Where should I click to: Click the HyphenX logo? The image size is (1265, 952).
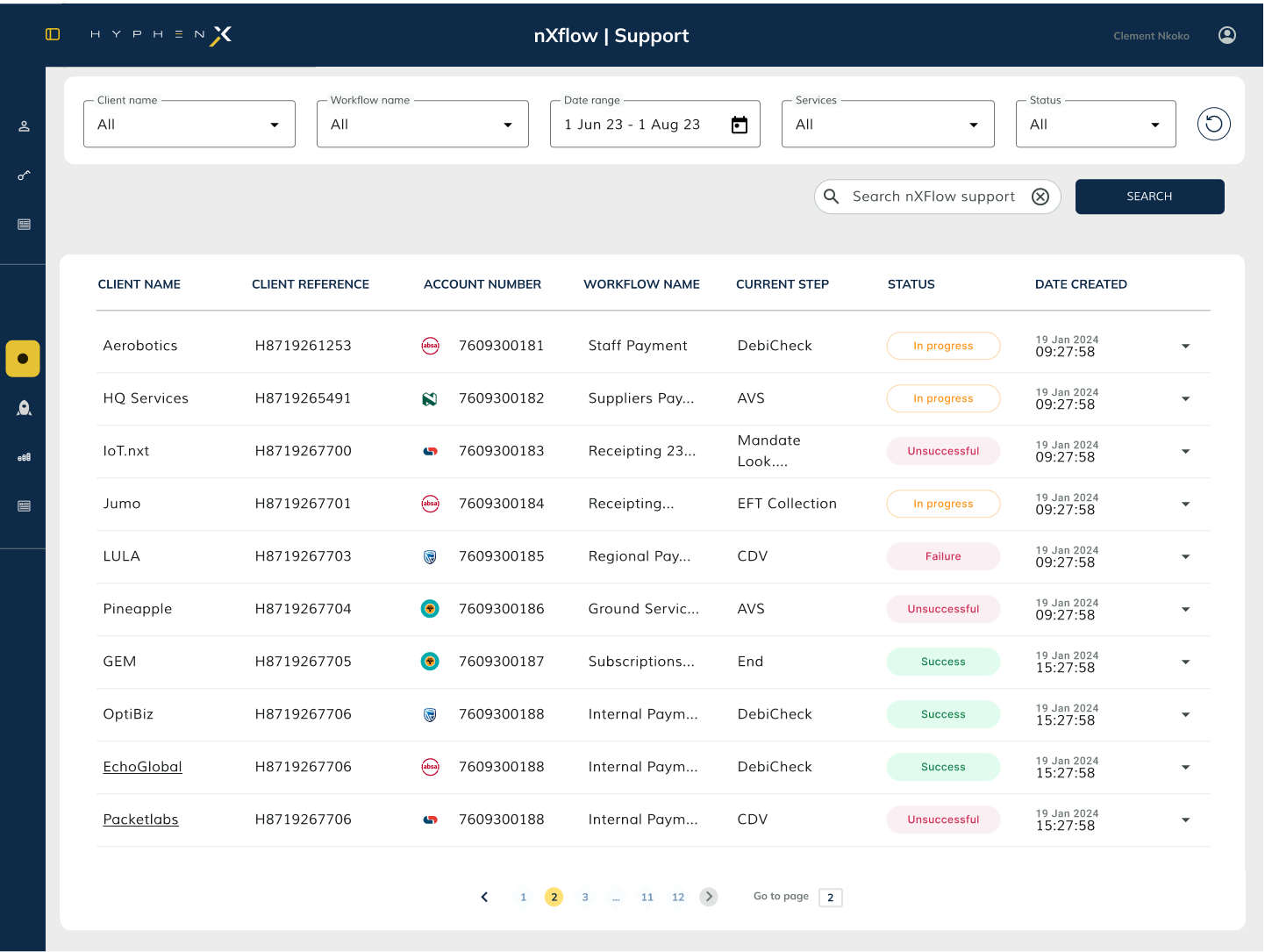coord(161,34)
